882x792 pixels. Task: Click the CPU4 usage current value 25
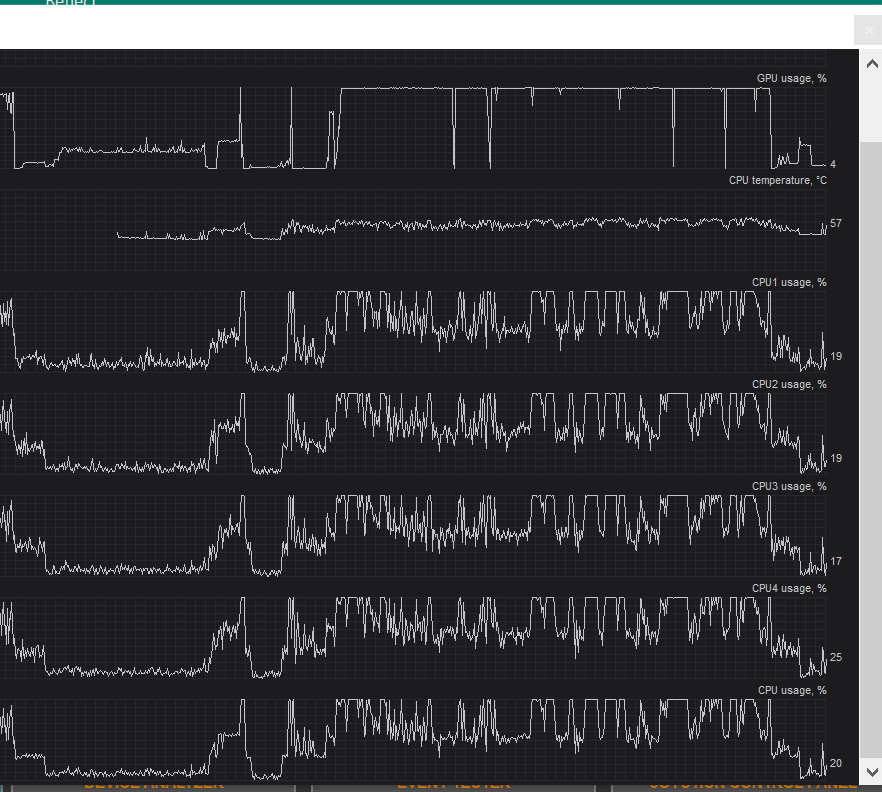[836, 657]
